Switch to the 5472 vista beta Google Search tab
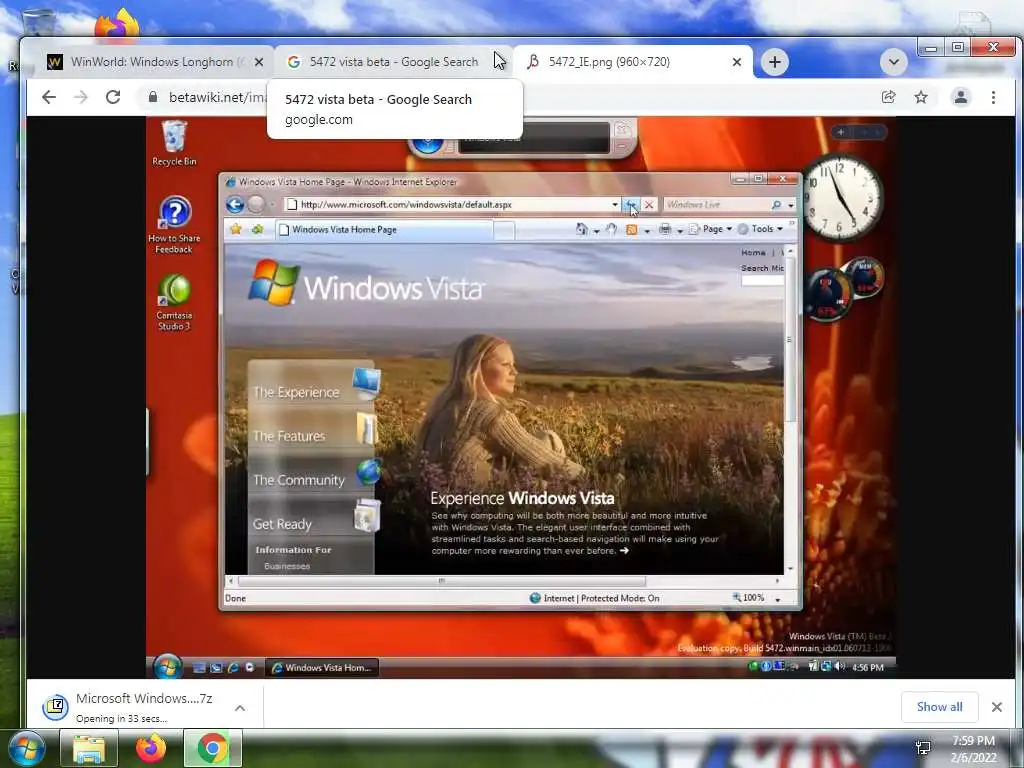Image resolution: width=1024 pixels, height=768 pixels. (393, 62)
